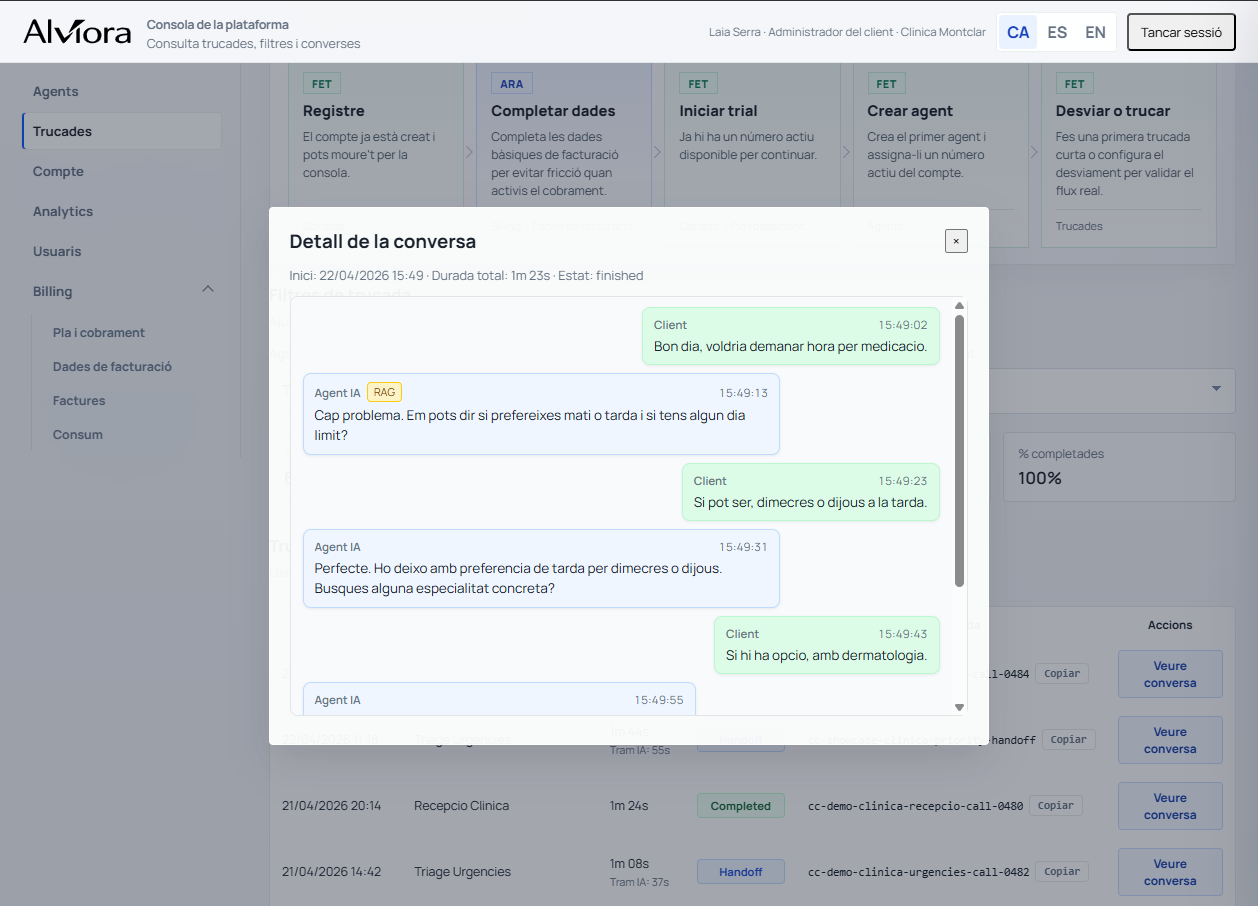This screenshot has width=1258, height=906.
Task: Click the Alvora logo
Action: coord(77,32)
